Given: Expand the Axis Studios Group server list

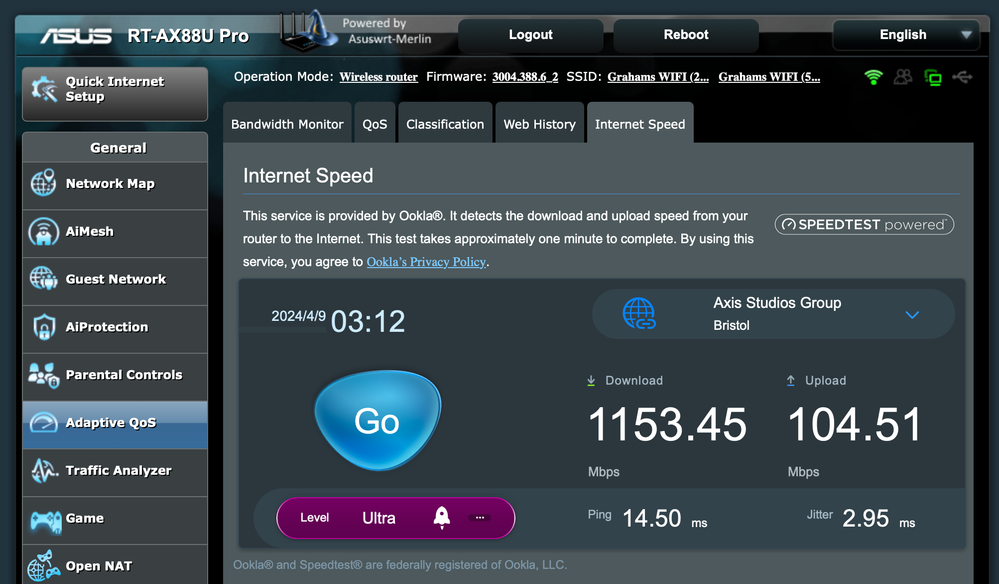Looking at the screenshot, I should 912,315.
